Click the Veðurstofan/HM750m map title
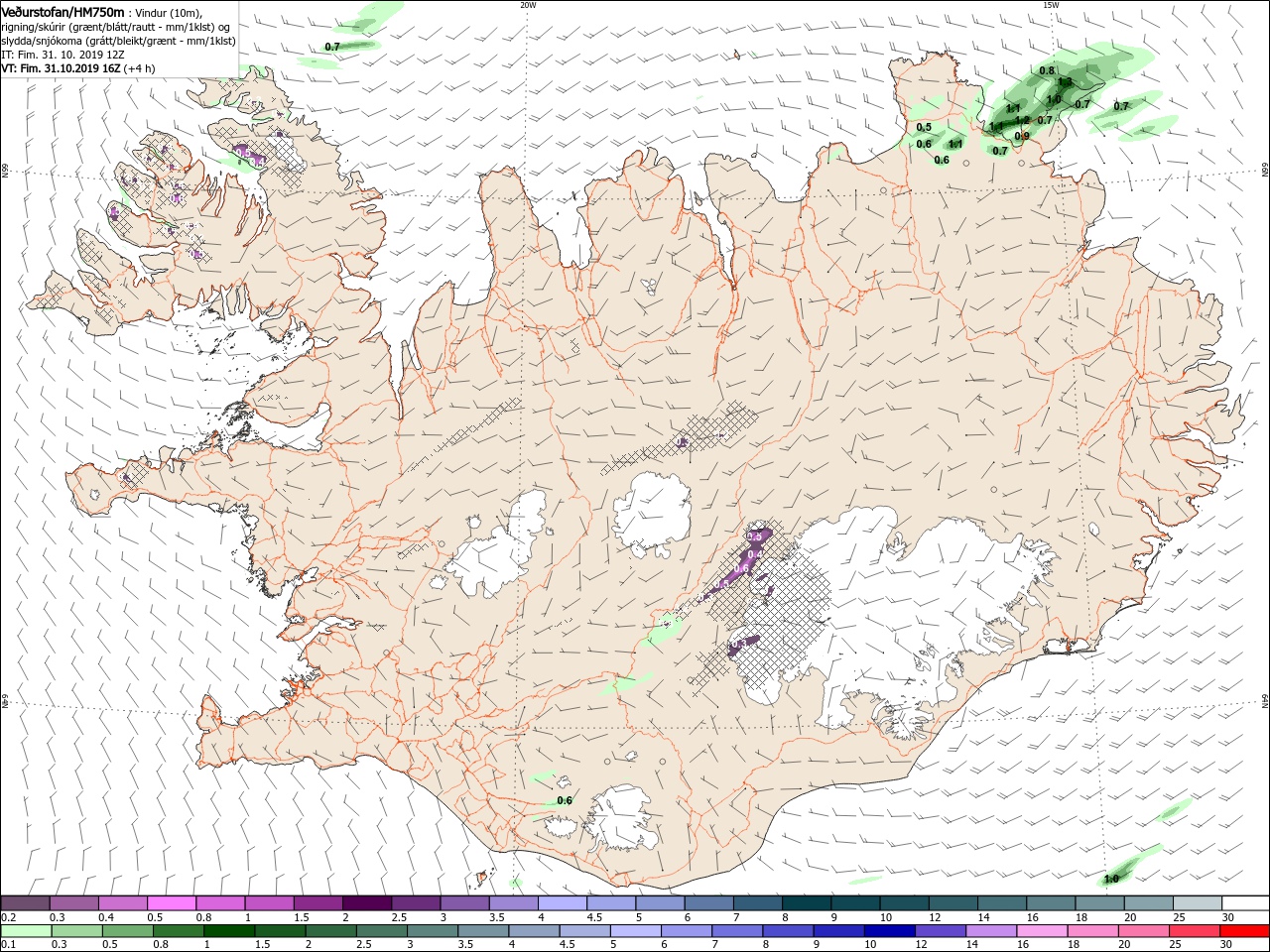1270x952 pixels. 64,11
